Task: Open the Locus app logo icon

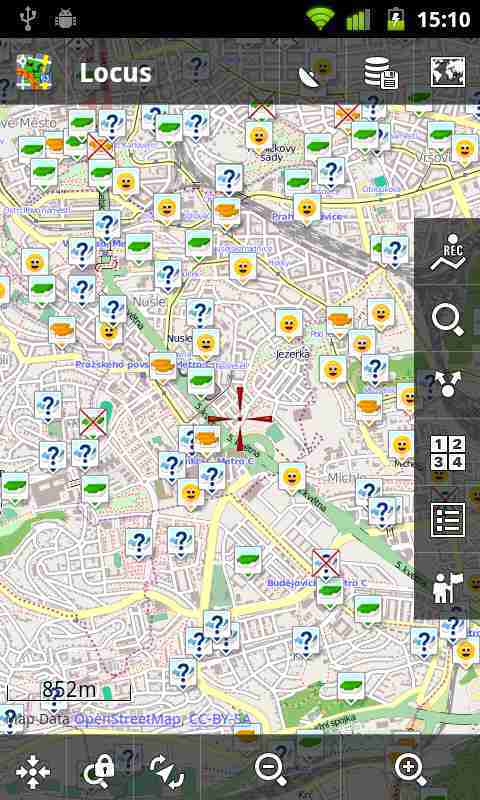Action: [34, 72]
